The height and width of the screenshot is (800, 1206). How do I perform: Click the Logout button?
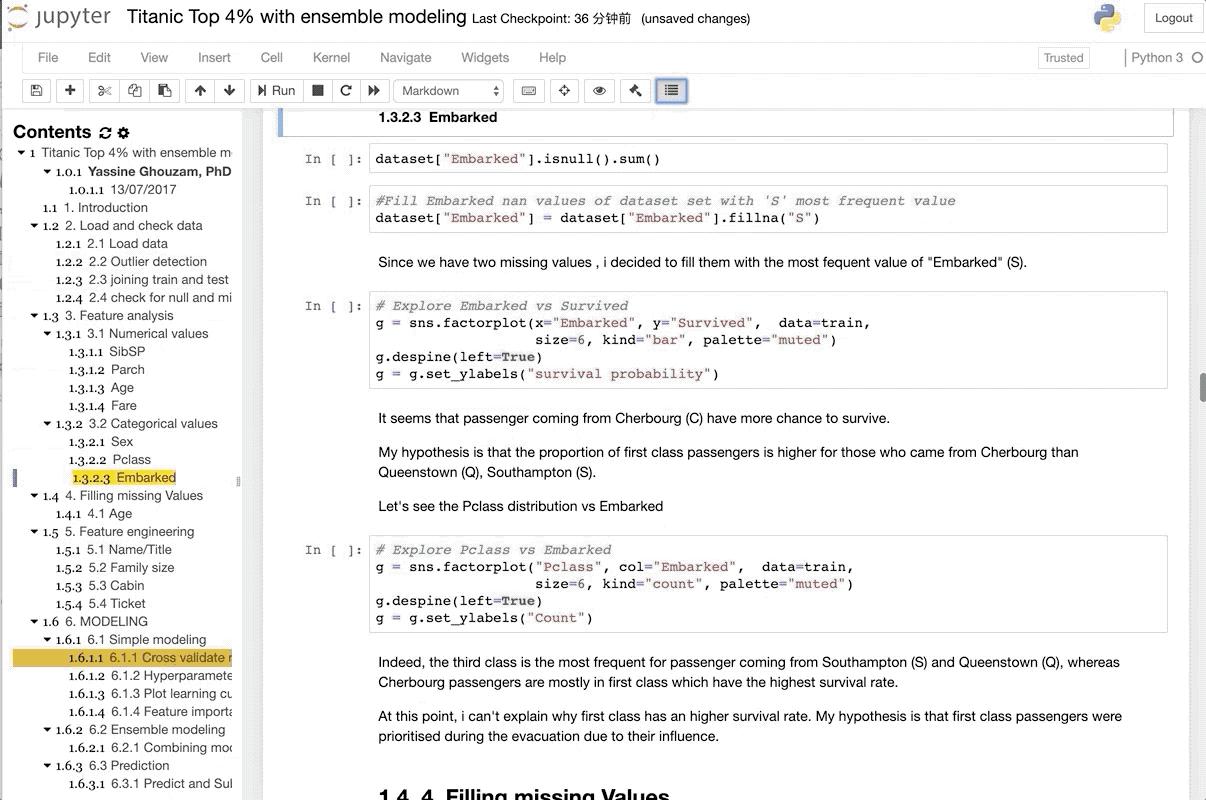[1172, 17]
